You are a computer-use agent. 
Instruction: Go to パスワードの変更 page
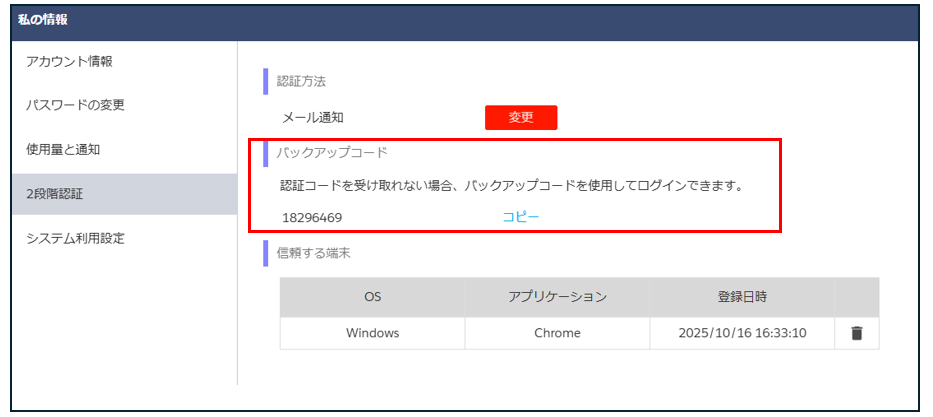click(x=75, y=105)
